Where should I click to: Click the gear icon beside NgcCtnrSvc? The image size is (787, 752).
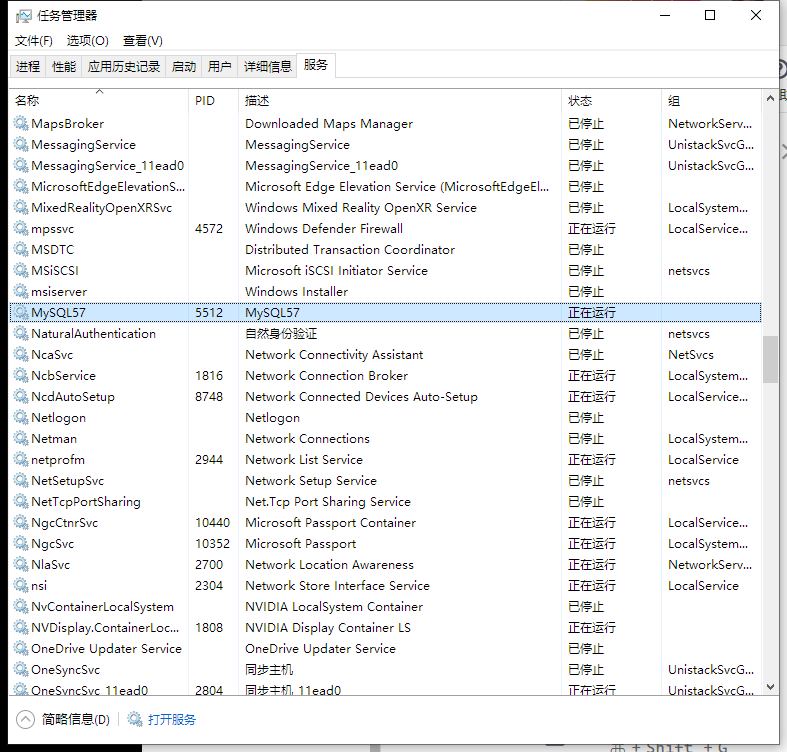click(x=21, y=523)
